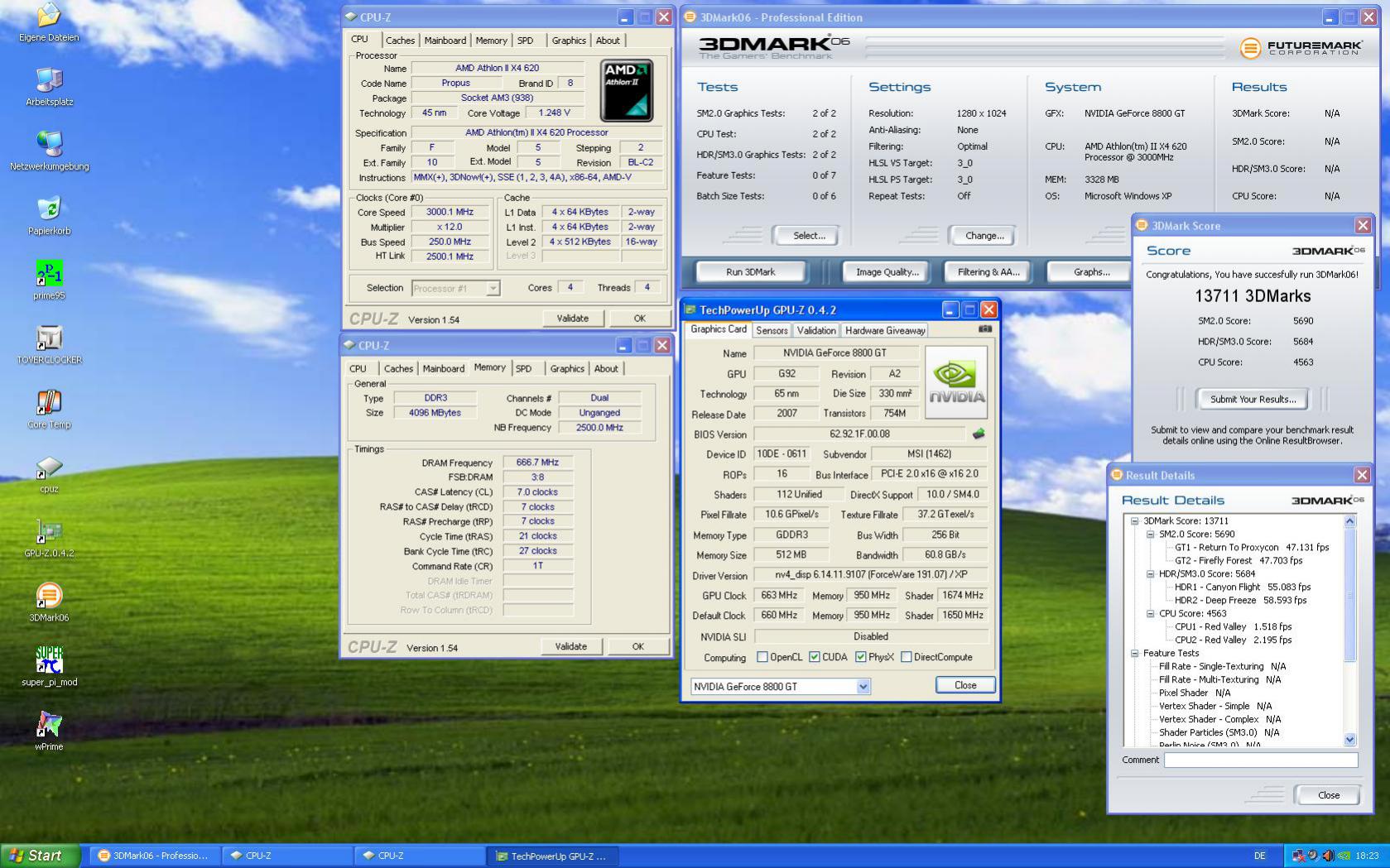Toggle the DirectCompute checkbox in GPU-Z
Viewport: 1390px width, 868px height.
[907, 657]
